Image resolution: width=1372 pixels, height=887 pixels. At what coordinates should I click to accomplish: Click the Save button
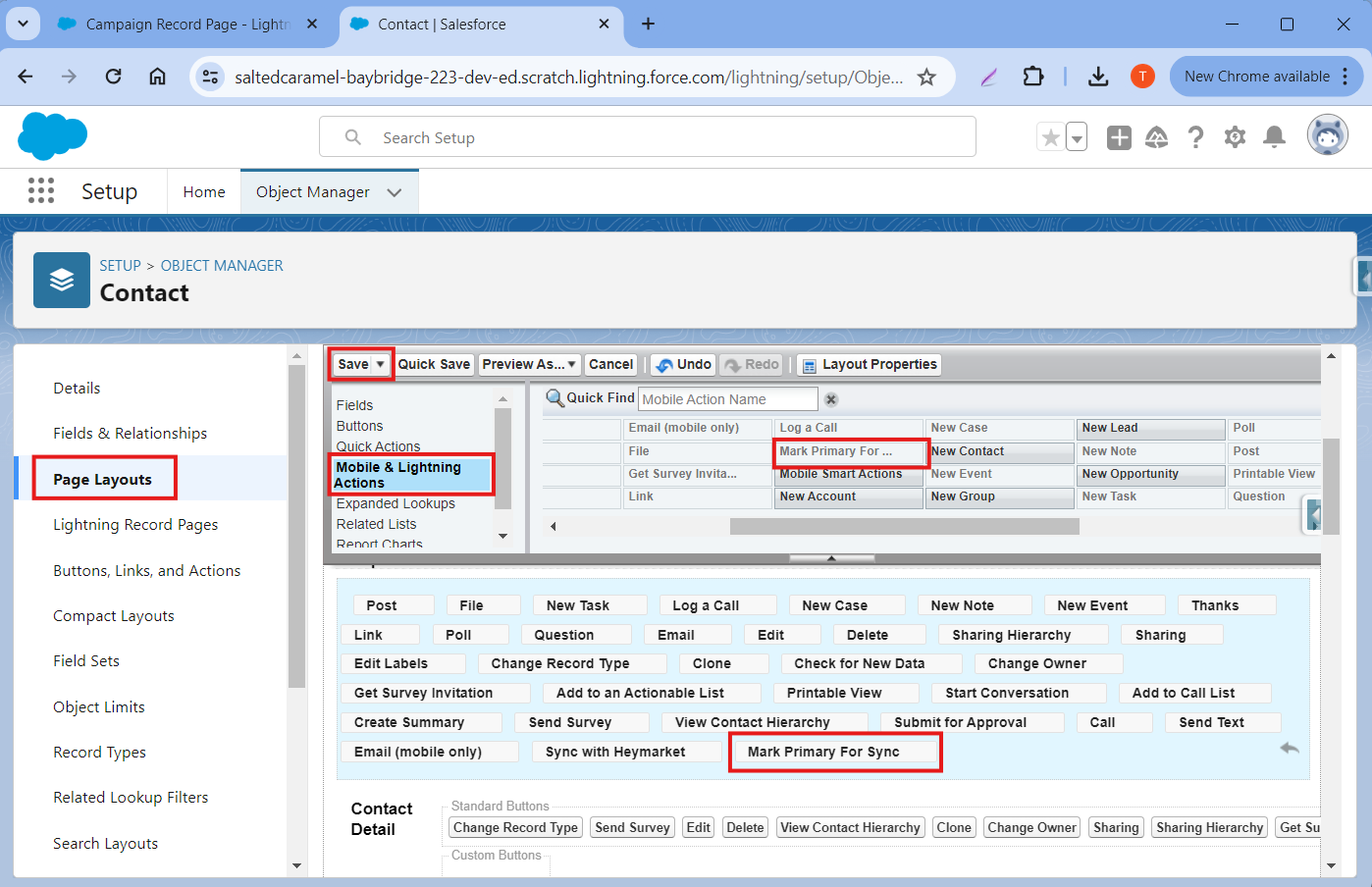coord(353,364)
